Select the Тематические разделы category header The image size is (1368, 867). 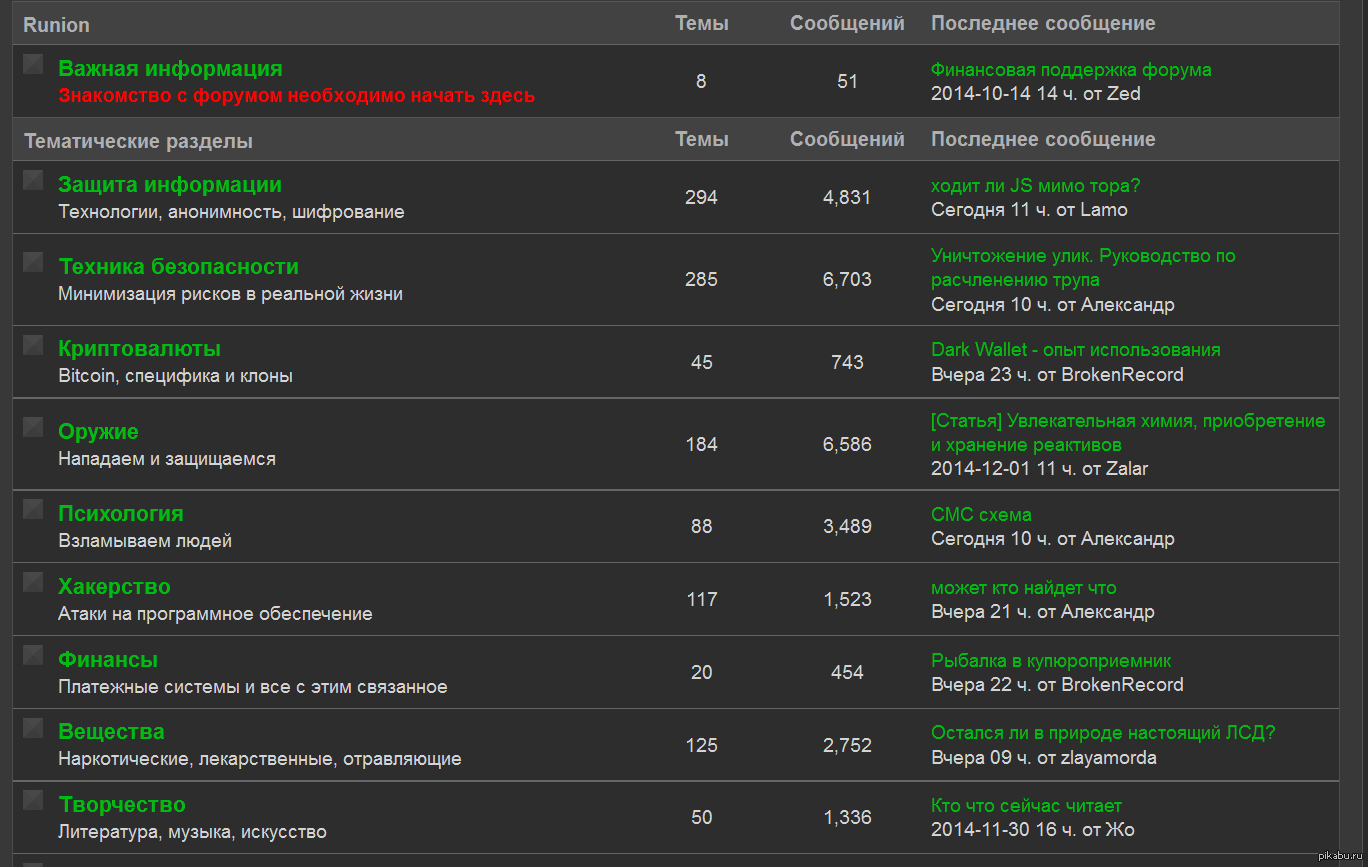coord(138,141)
